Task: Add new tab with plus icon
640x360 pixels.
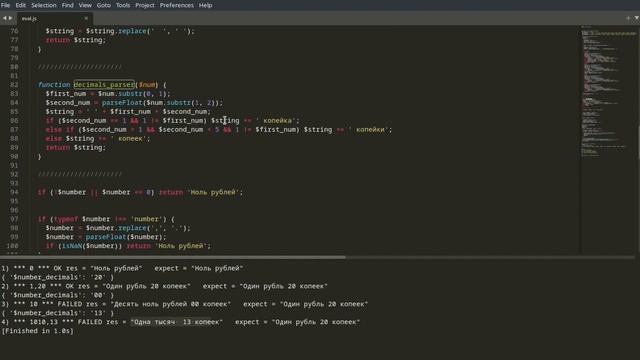Action: (x=628, y=18)
